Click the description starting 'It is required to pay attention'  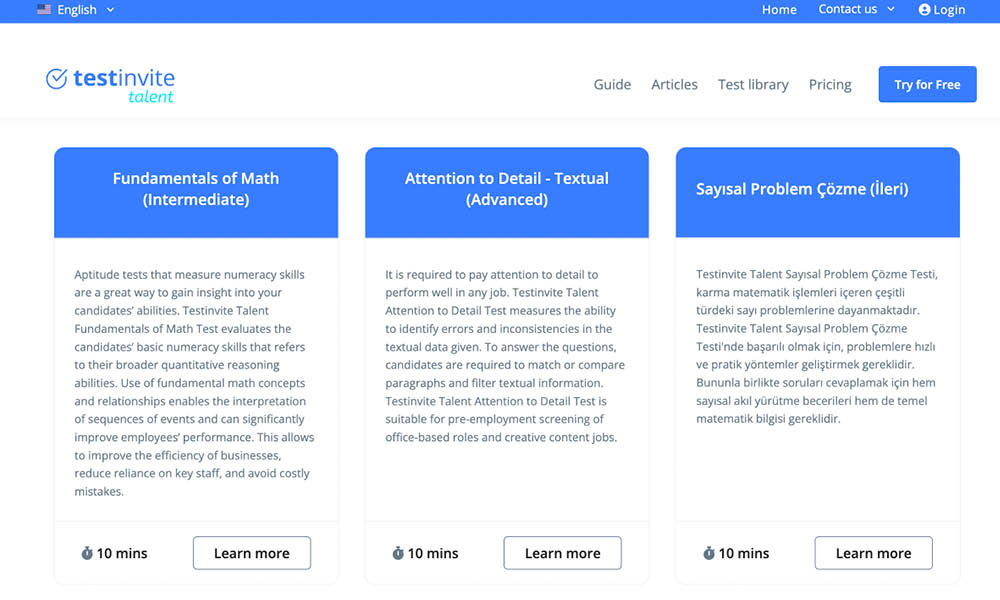click(x=505, y=356)
